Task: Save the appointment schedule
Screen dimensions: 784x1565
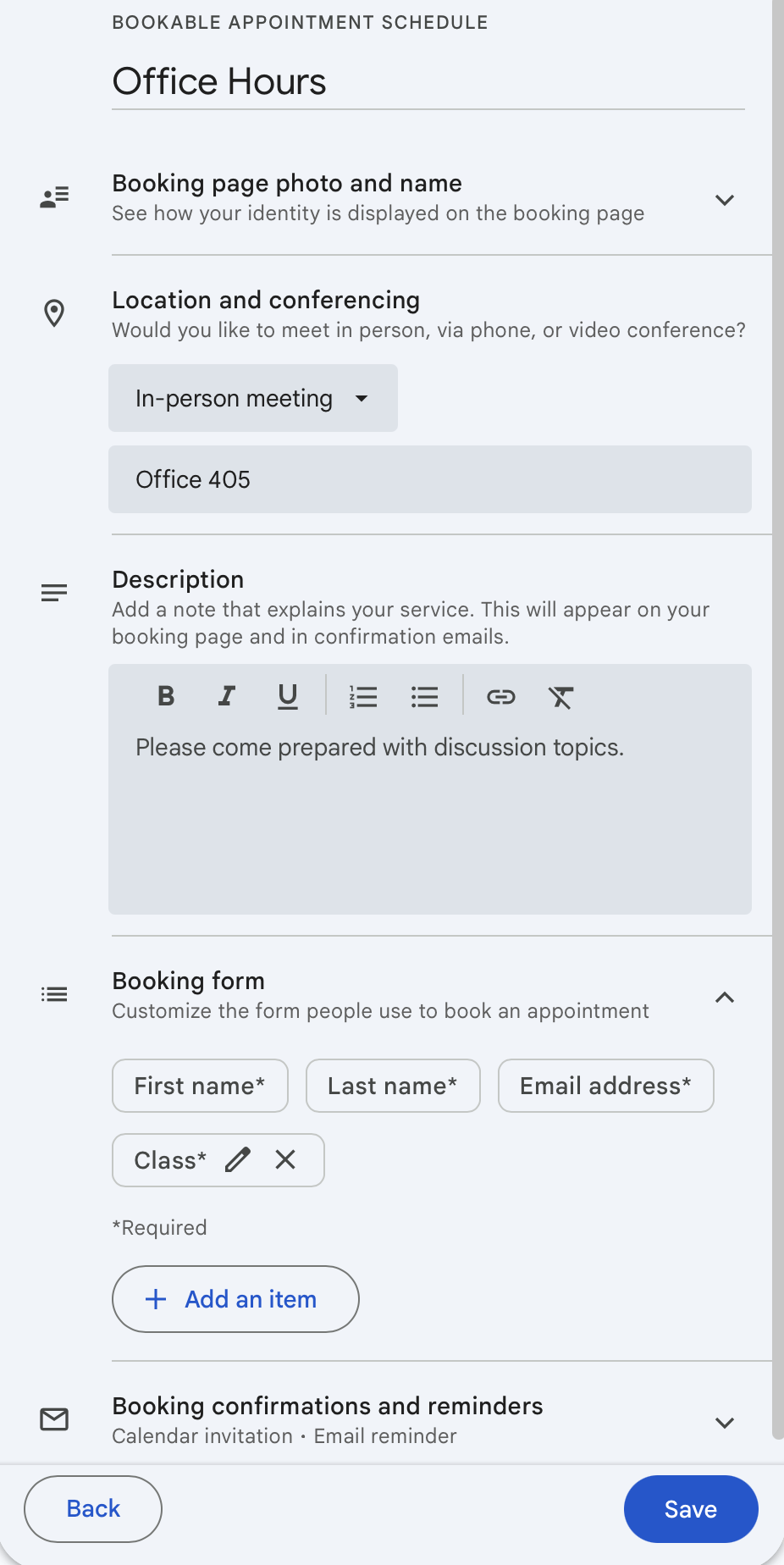Action: click(691, 1509)
